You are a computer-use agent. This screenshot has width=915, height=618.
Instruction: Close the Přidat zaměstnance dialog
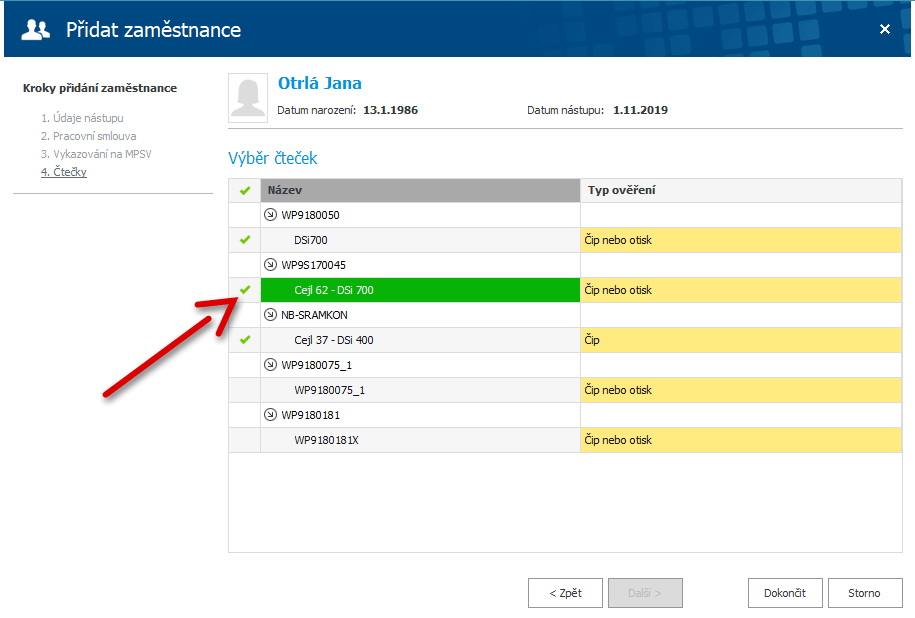click(x=885, y=29)
